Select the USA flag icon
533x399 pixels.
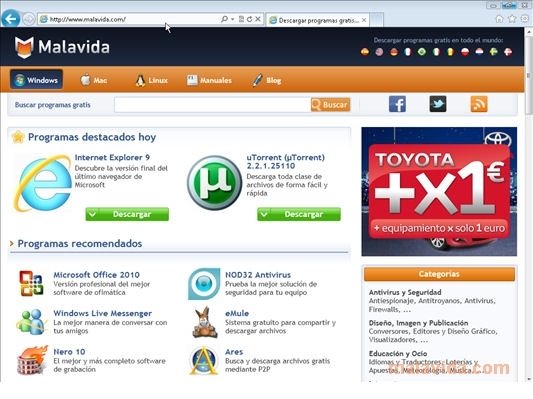[x=379, y=52]
